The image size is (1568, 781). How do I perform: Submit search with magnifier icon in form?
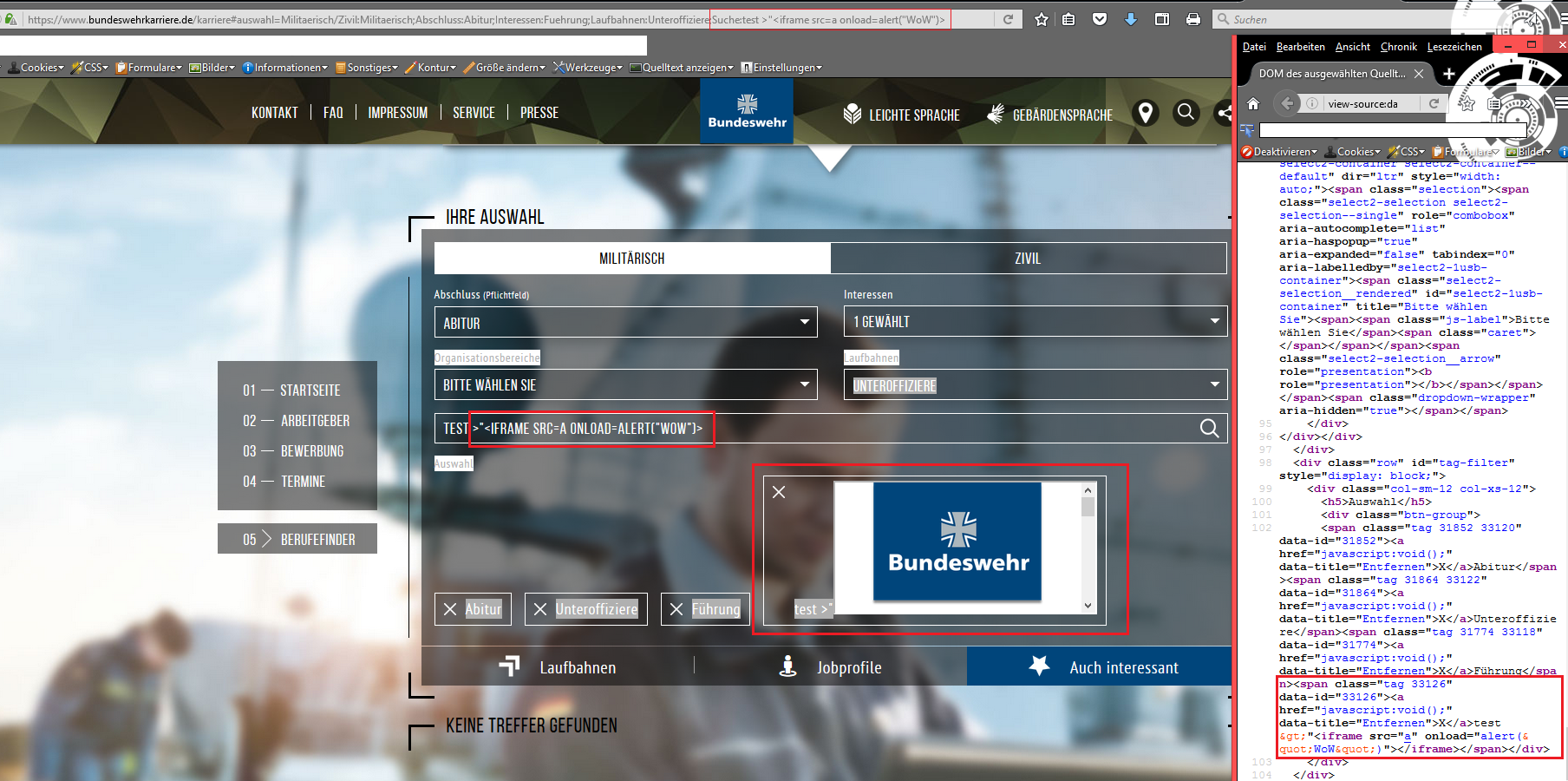pyautogui.click(x=1209, y=428)
